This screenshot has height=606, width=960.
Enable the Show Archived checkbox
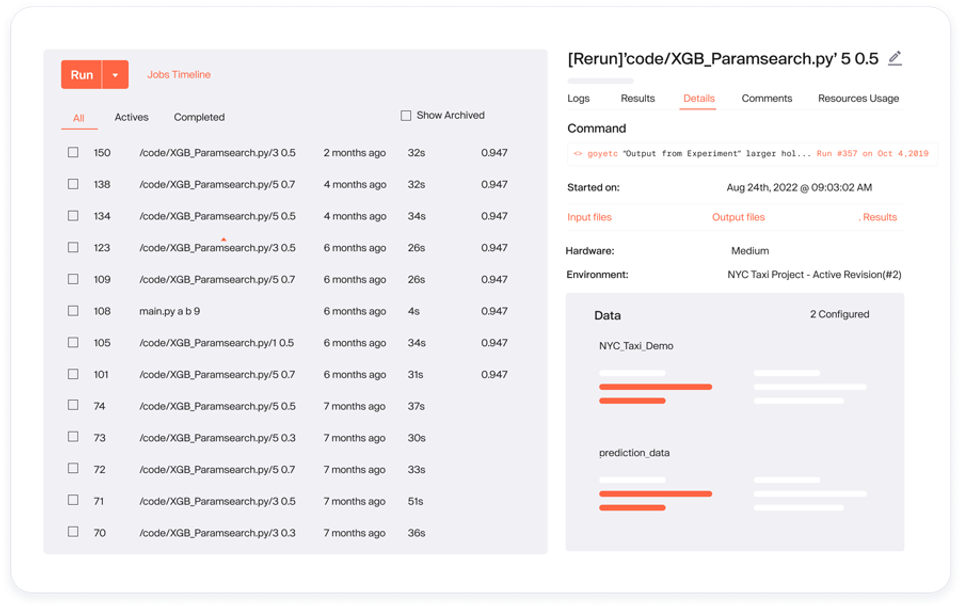406,115
